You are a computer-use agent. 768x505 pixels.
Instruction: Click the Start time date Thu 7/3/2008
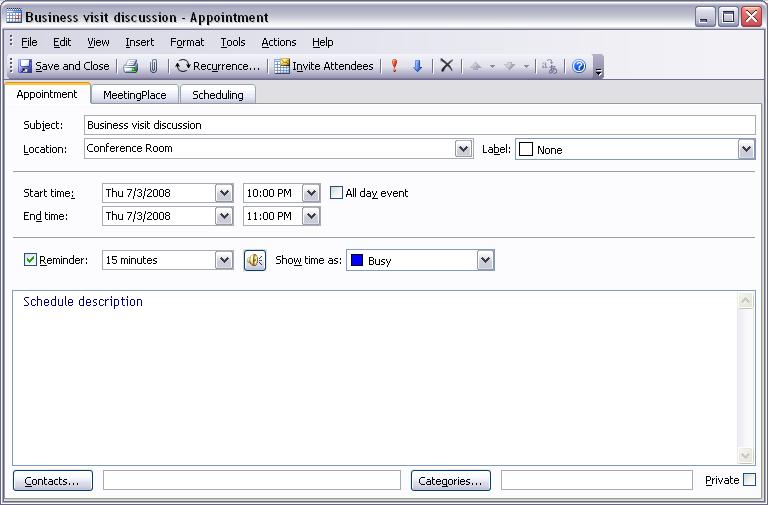point(159,192)
